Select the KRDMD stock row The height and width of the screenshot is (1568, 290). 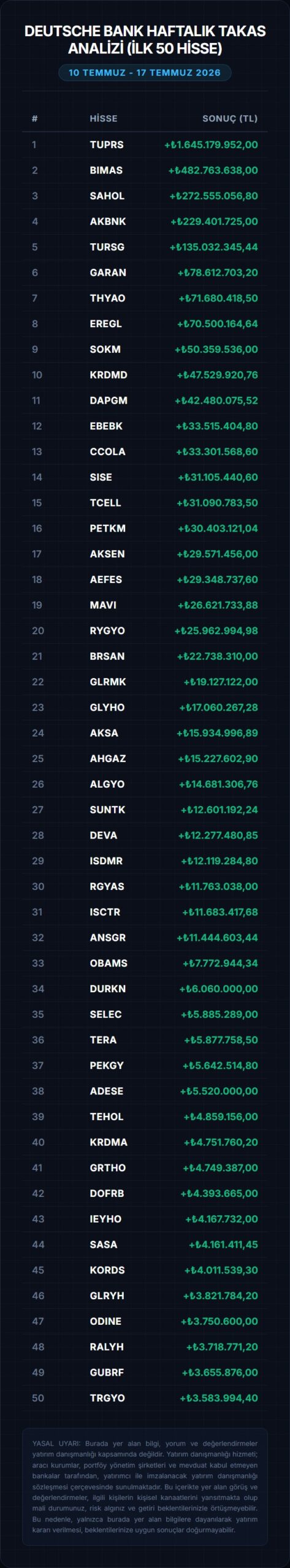(145, 375)
